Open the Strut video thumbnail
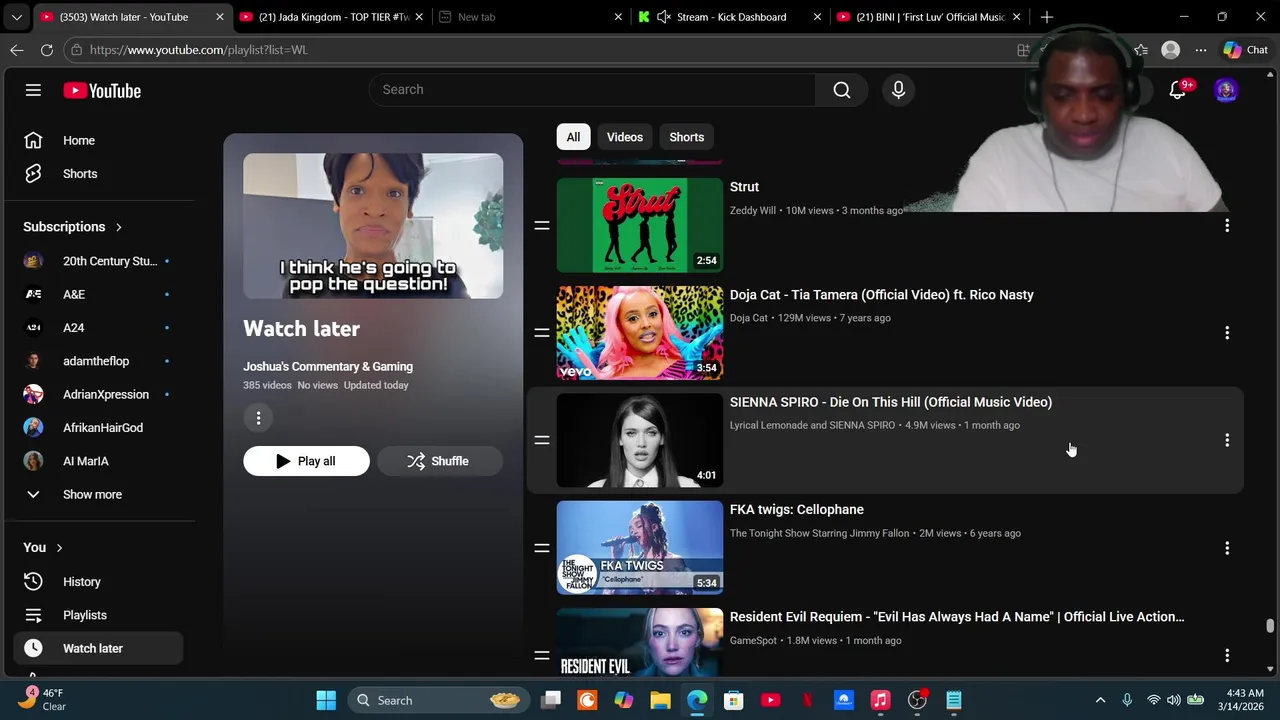Viewport: 1280px width, 720px height. coord(640,225)
